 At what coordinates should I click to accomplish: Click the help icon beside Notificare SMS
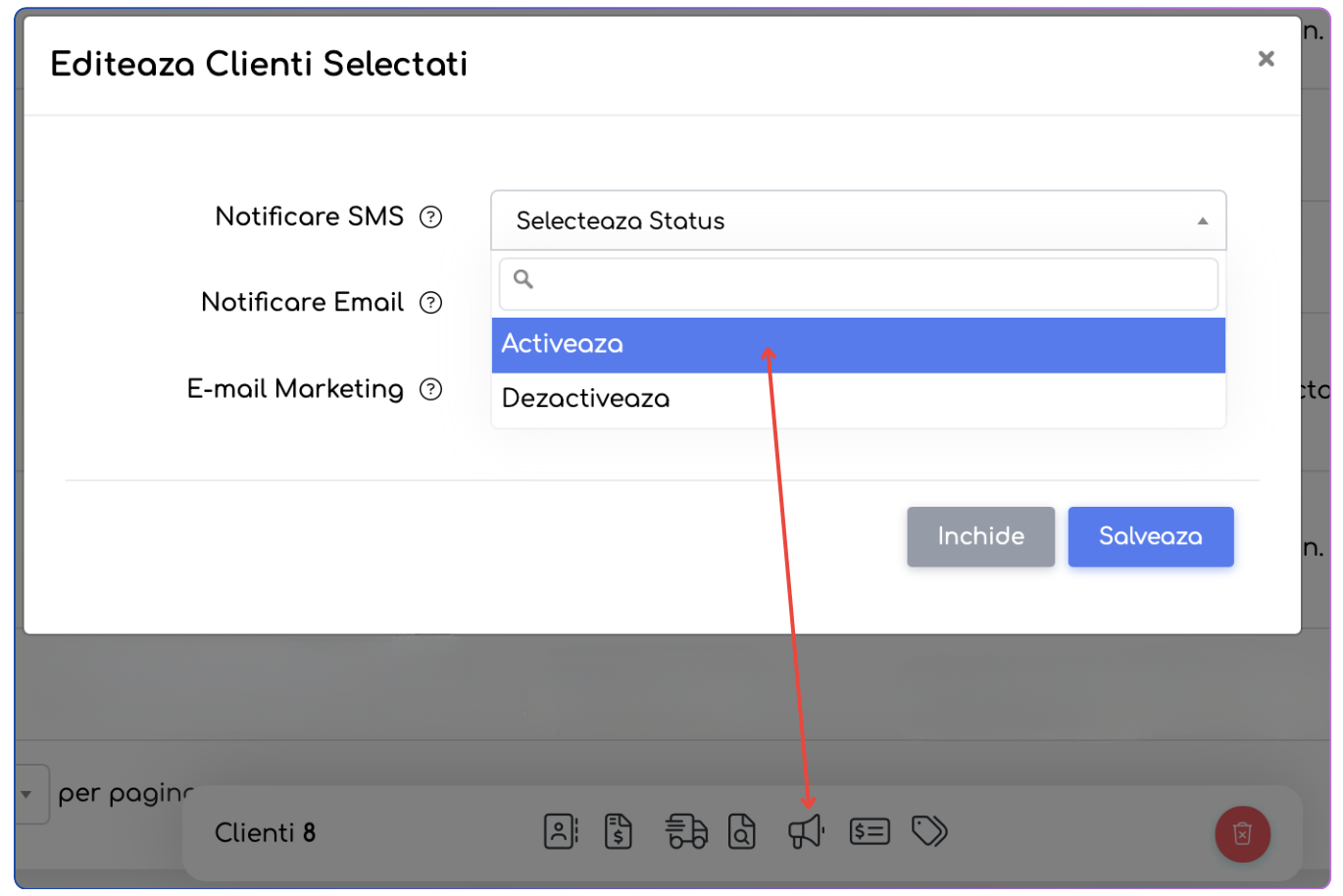point(430,217)
